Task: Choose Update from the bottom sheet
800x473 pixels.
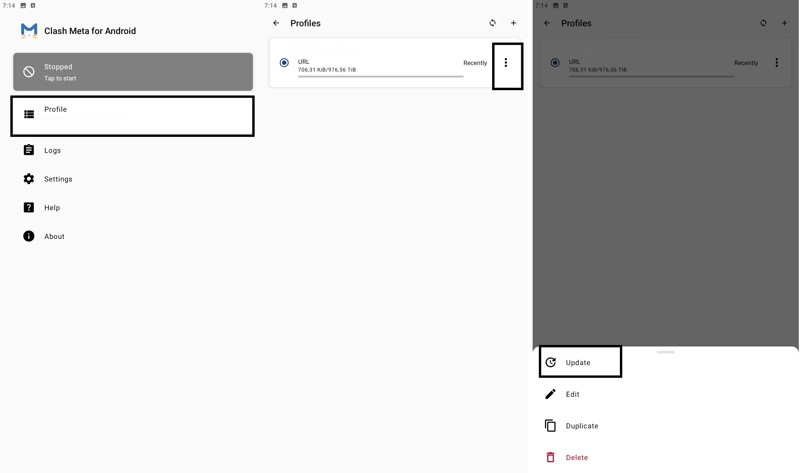Action: [x=579, y=362]
